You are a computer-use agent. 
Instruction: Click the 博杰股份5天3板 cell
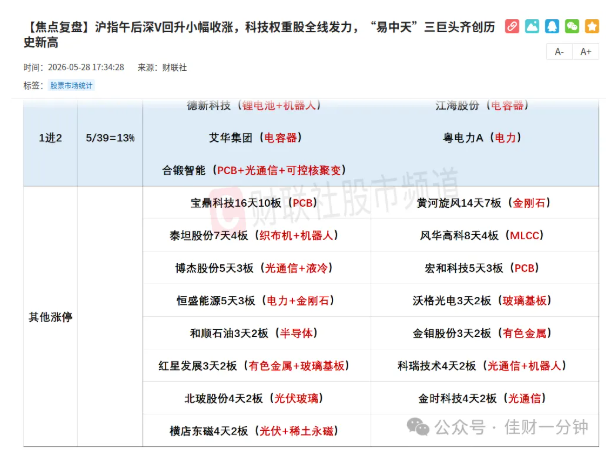point(257,268)
